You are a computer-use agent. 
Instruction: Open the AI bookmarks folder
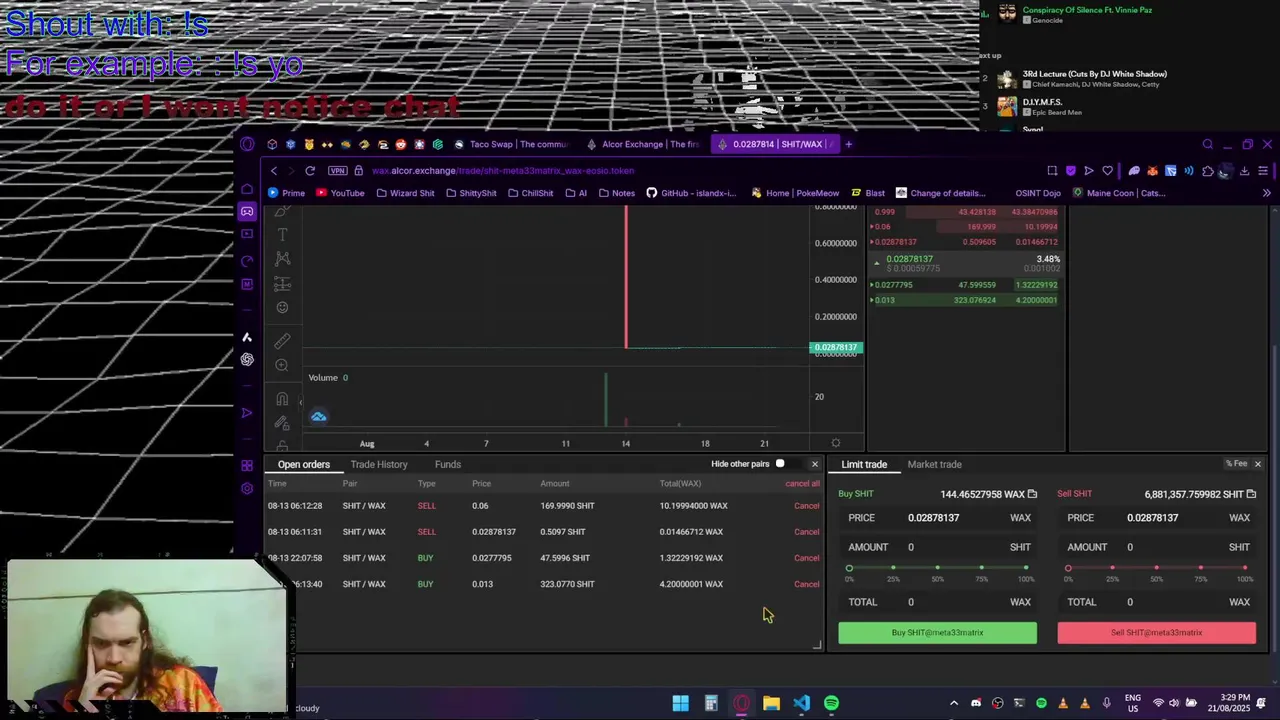[576, 193]
